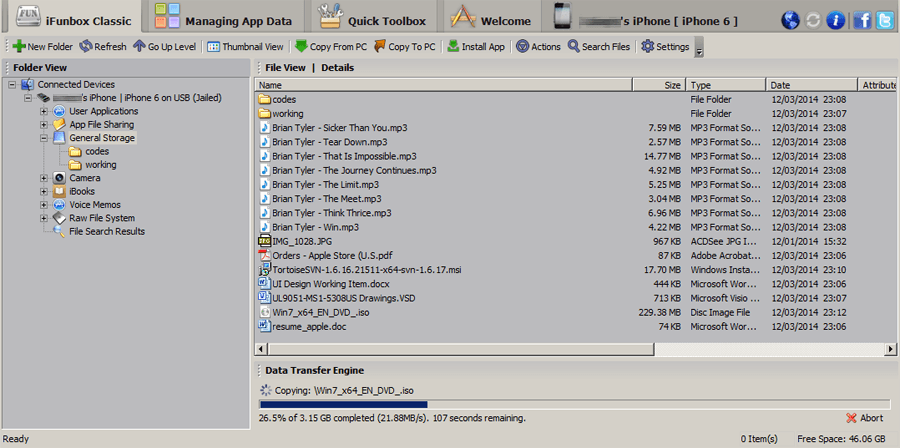Click Copy From PC
This screenshot has height=448, width=900.
(x=331, y=47)
